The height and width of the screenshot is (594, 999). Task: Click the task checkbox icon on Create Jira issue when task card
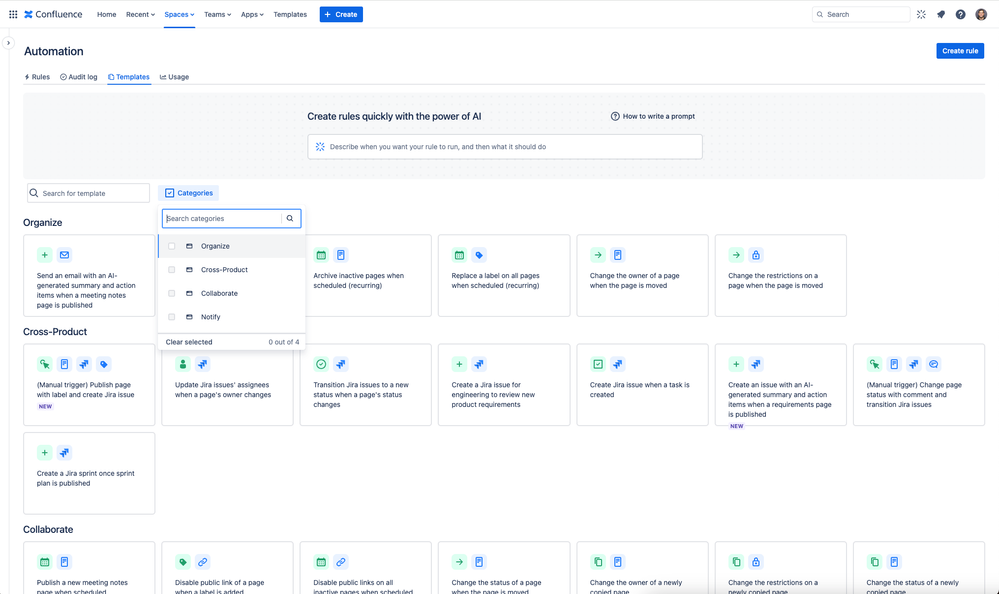(x=598, y=365)
